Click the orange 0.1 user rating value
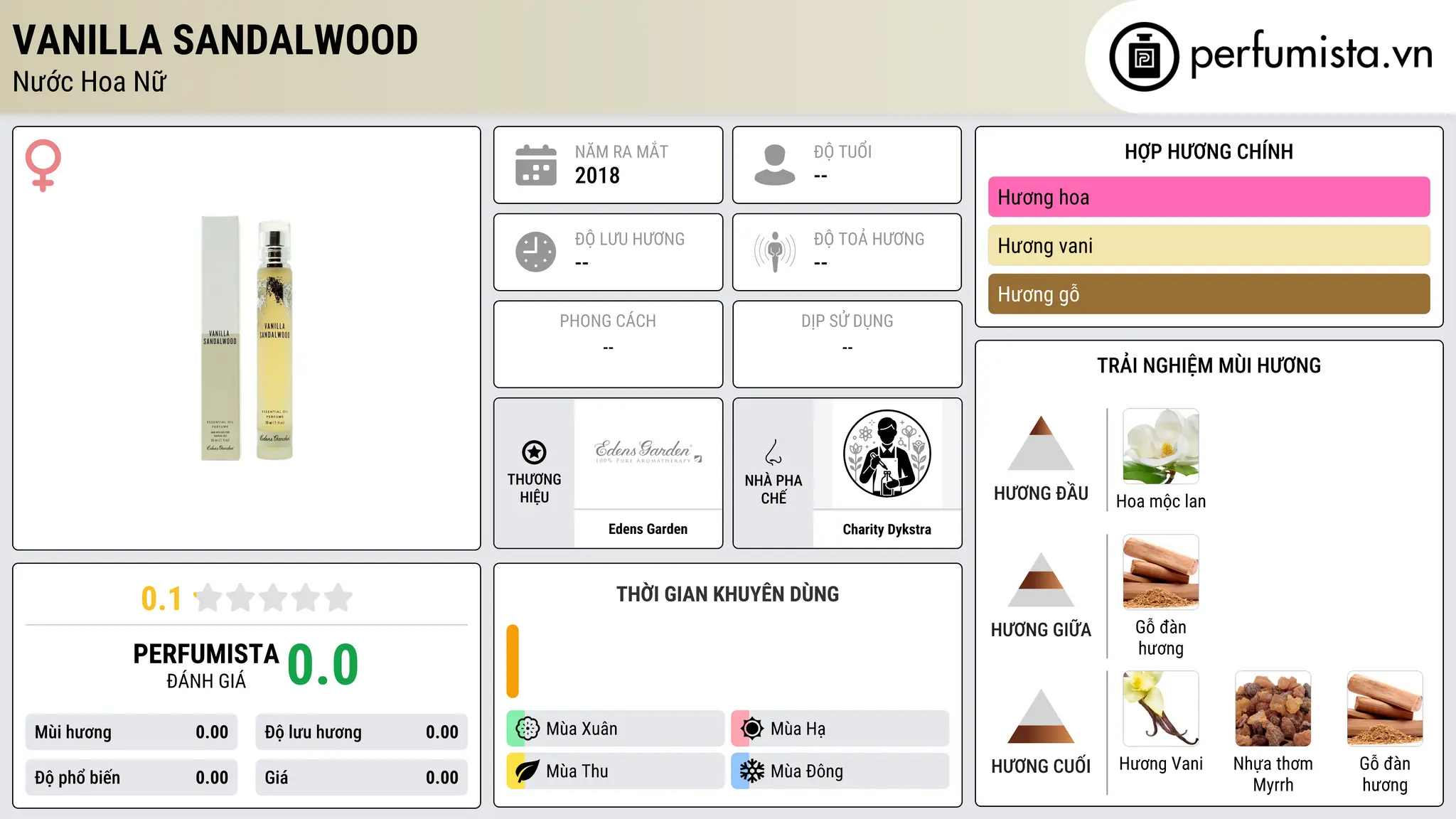This screenshot has width=1456, height=819. click(x=161, y=599)
